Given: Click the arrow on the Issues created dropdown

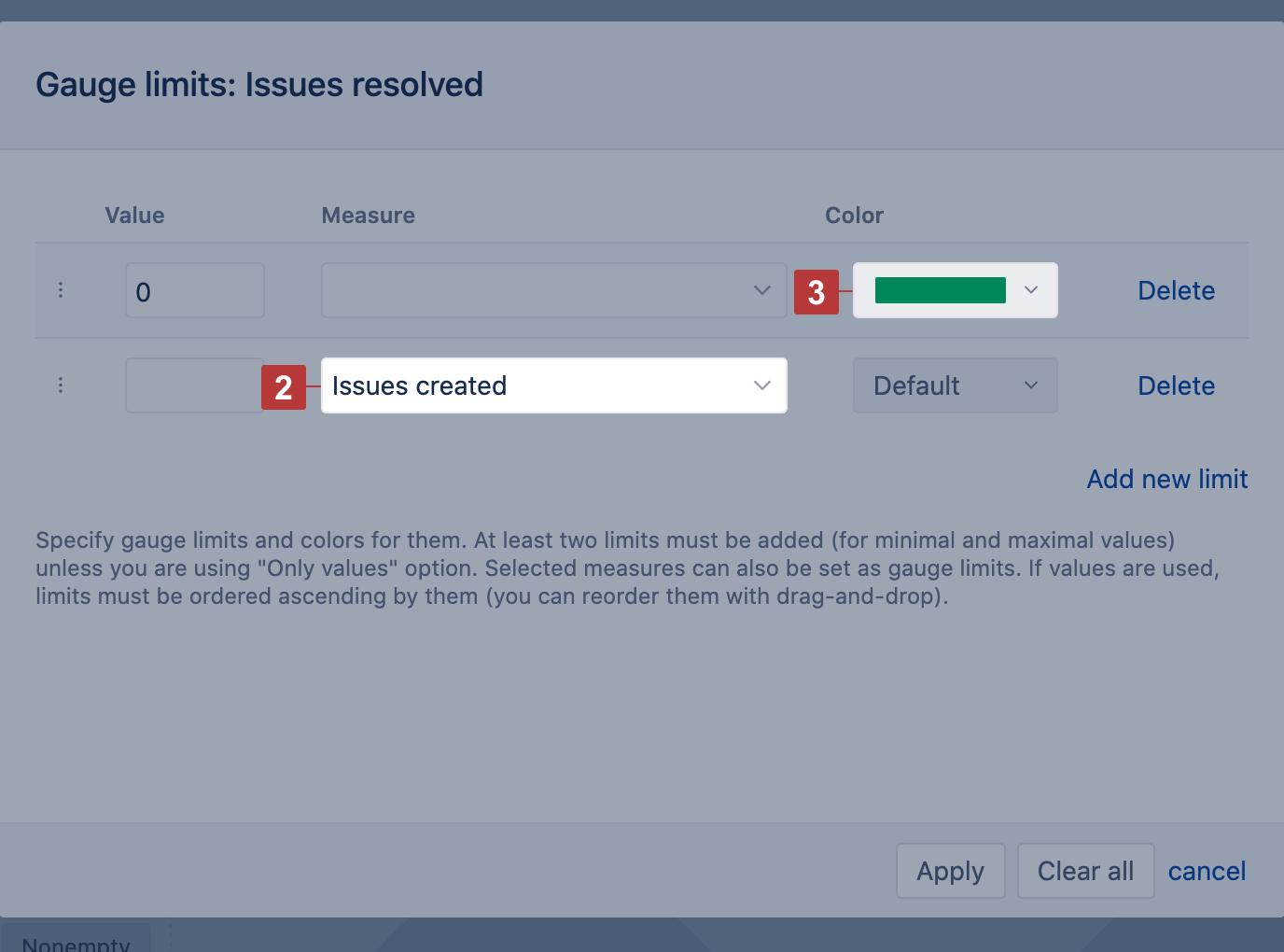Looking at the screenshot, I should pyautogui.click(x=761, y=385).
